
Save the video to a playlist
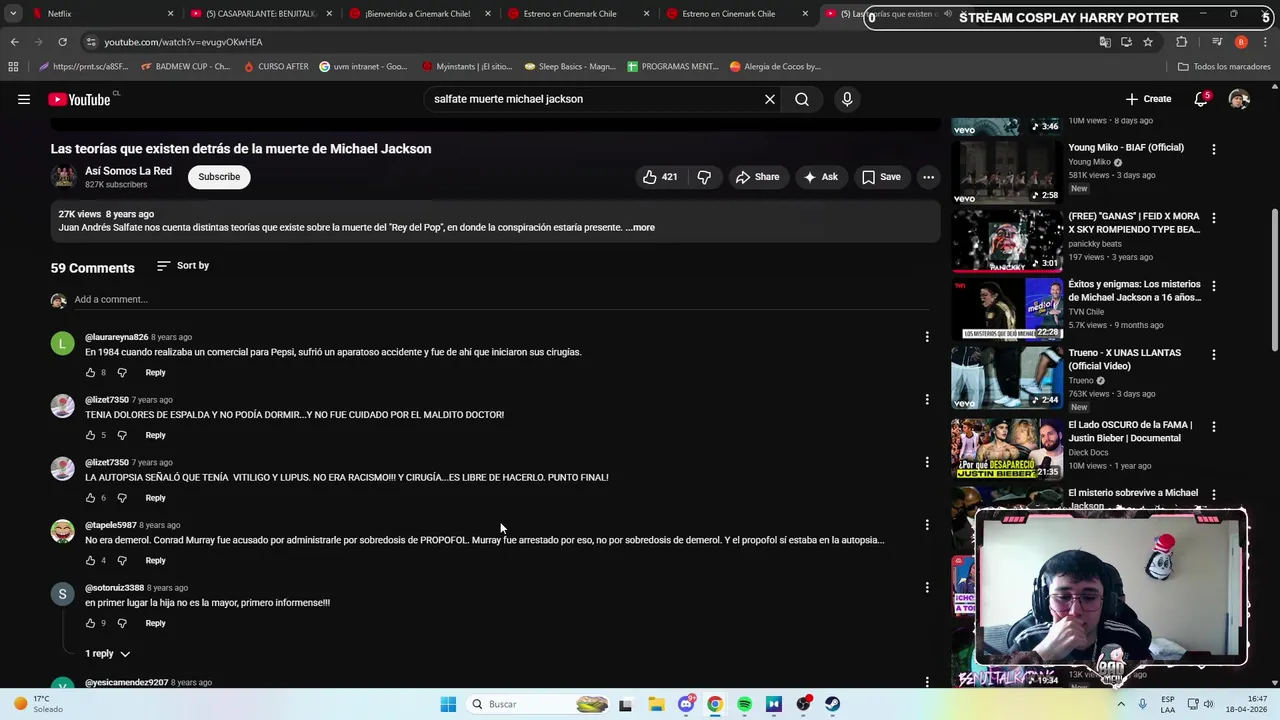tap(881, 177)
